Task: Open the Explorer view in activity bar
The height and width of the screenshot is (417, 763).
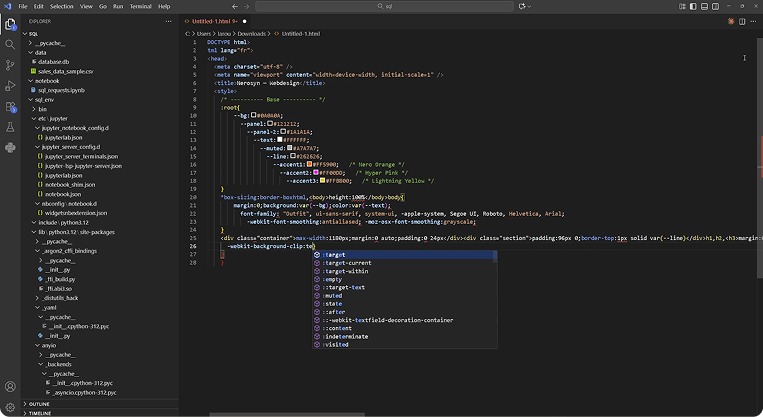Action: click(x=10, y=24)
